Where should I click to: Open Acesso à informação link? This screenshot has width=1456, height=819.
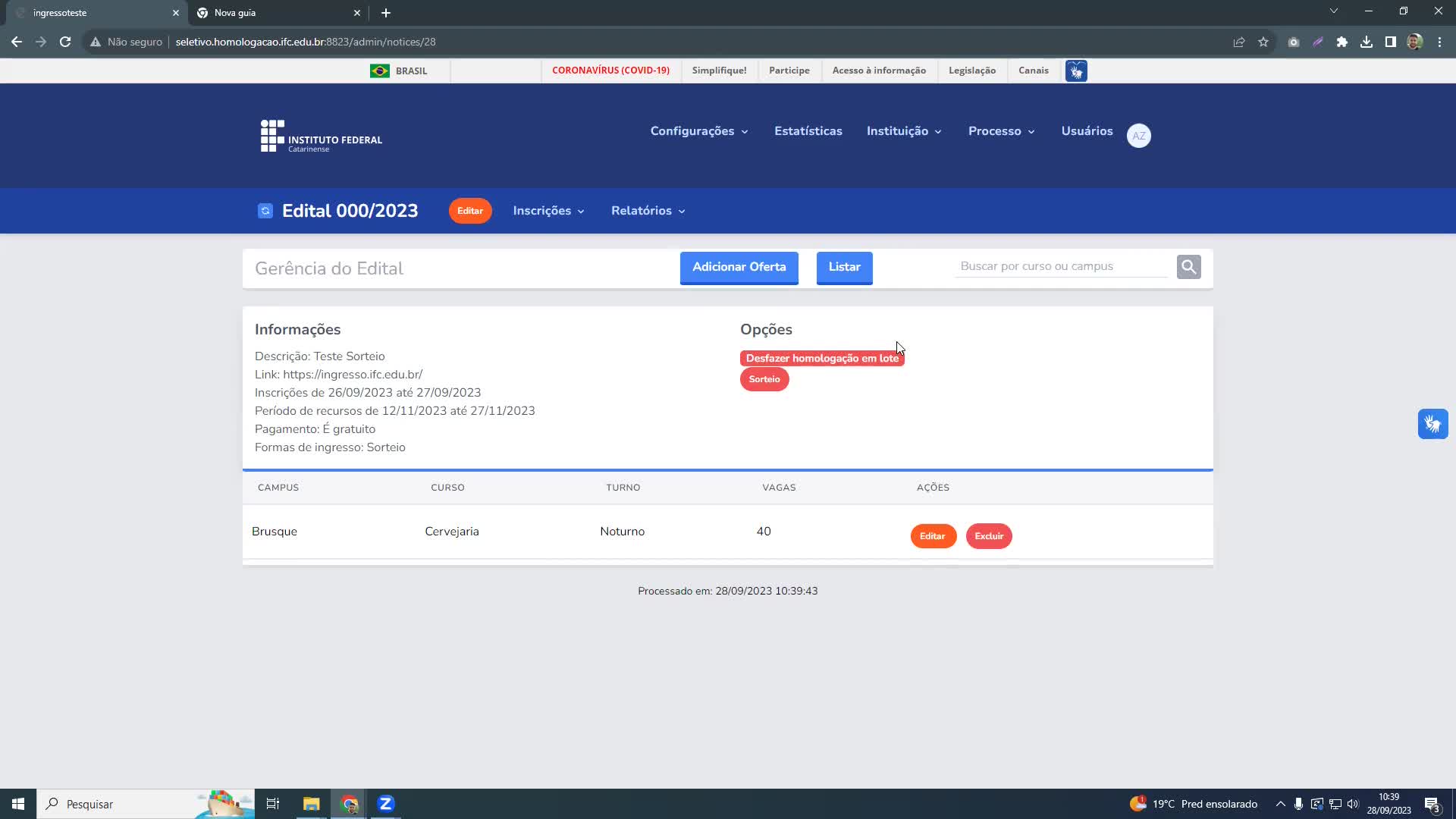pos(879,71)
